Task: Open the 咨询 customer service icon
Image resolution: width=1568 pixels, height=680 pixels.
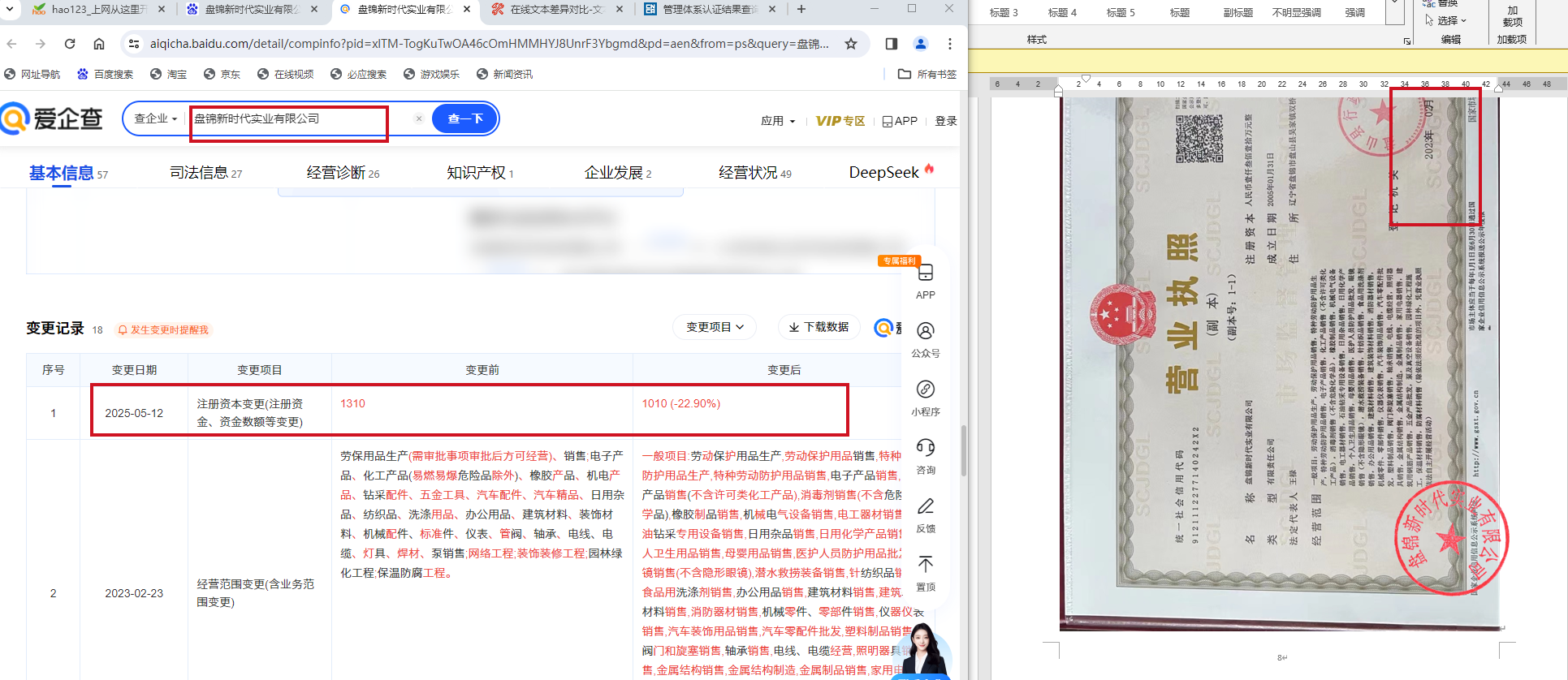Action: click(x=925, y=457)
